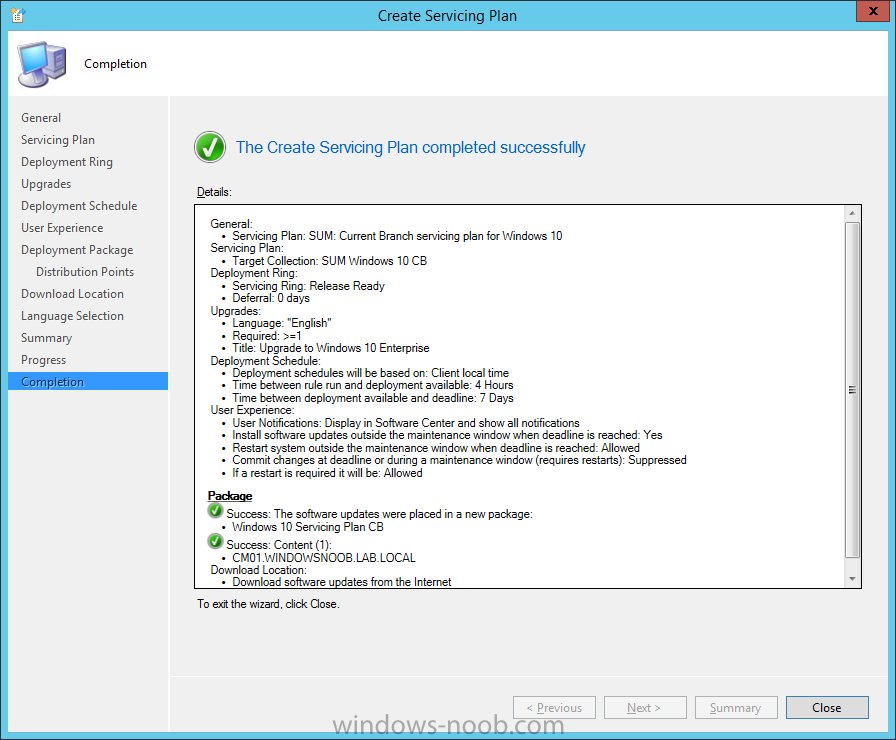Click the 'Target Collection: SUM Windows 10 CB' line
This screenshot has width=896, height=740.
point(330,261)
